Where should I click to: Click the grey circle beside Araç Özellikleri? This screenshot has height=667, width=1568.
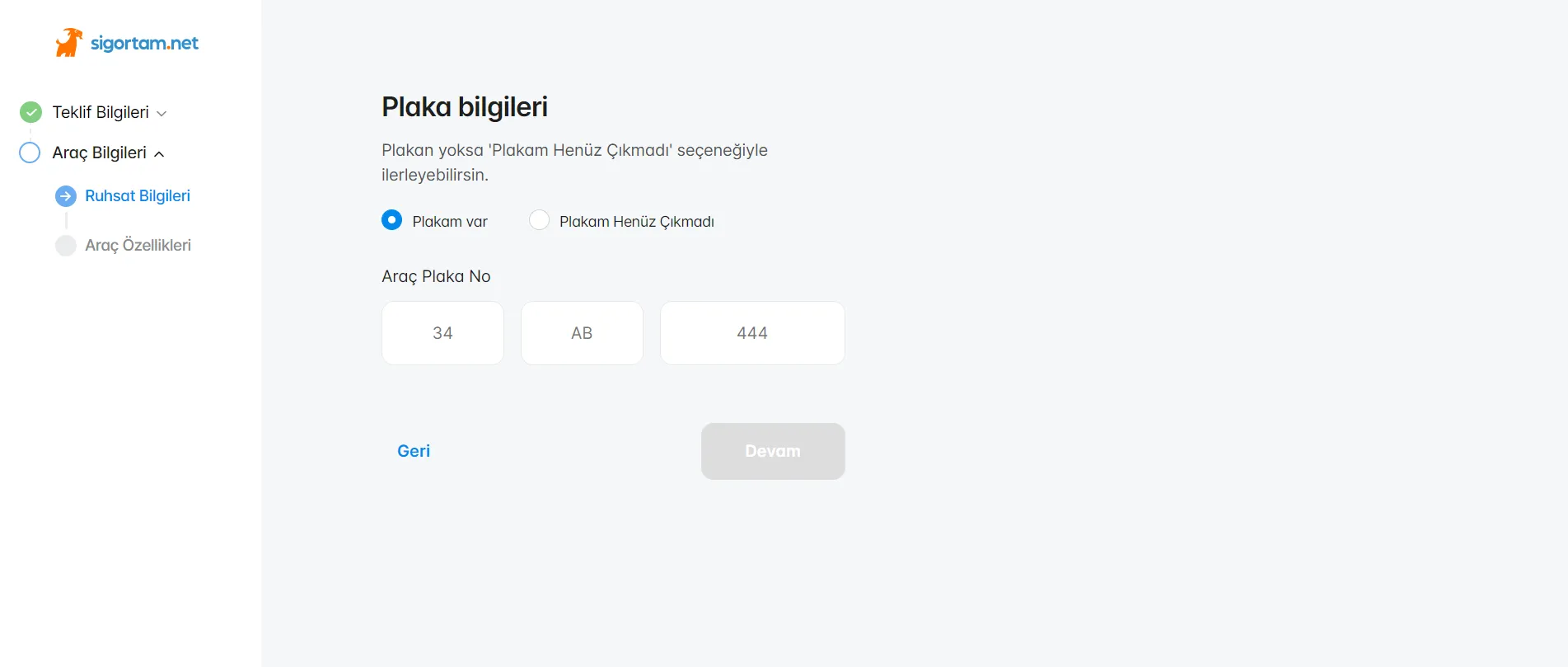point(66,246)
